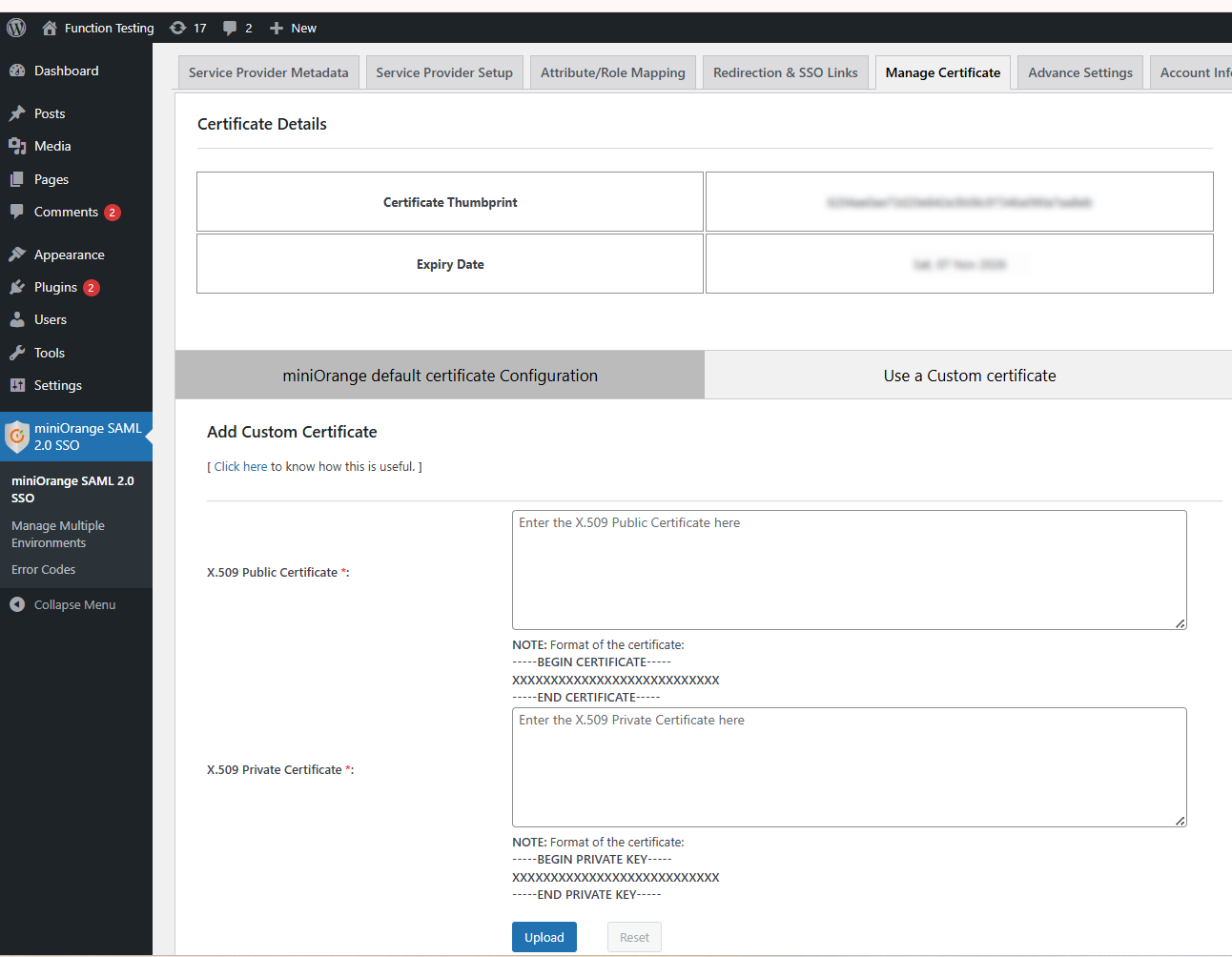
Task: Open Manage Multiple Environments submenu
Action: pos(58,534)
